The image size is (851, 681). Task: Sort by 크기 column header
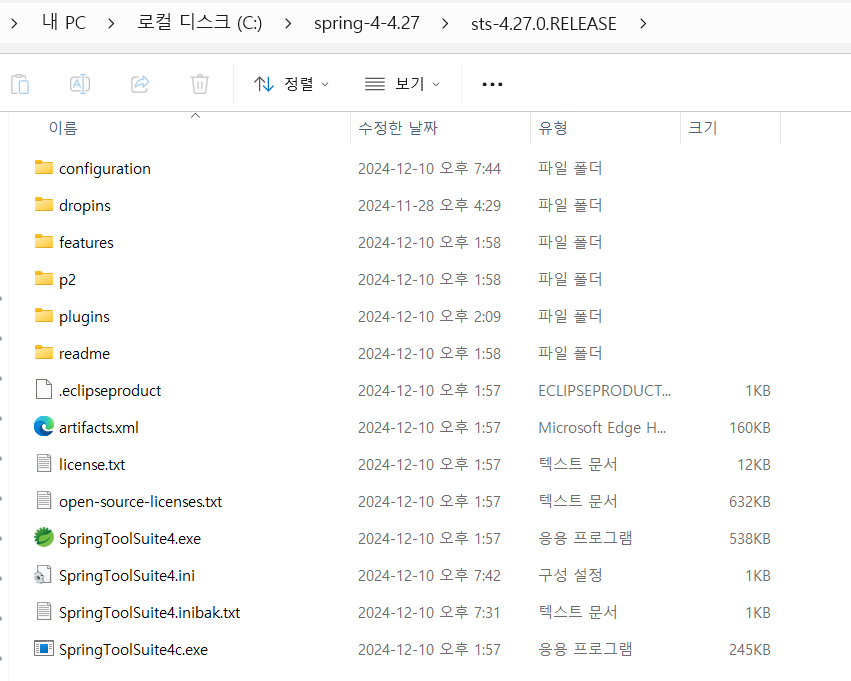point(702,128)
